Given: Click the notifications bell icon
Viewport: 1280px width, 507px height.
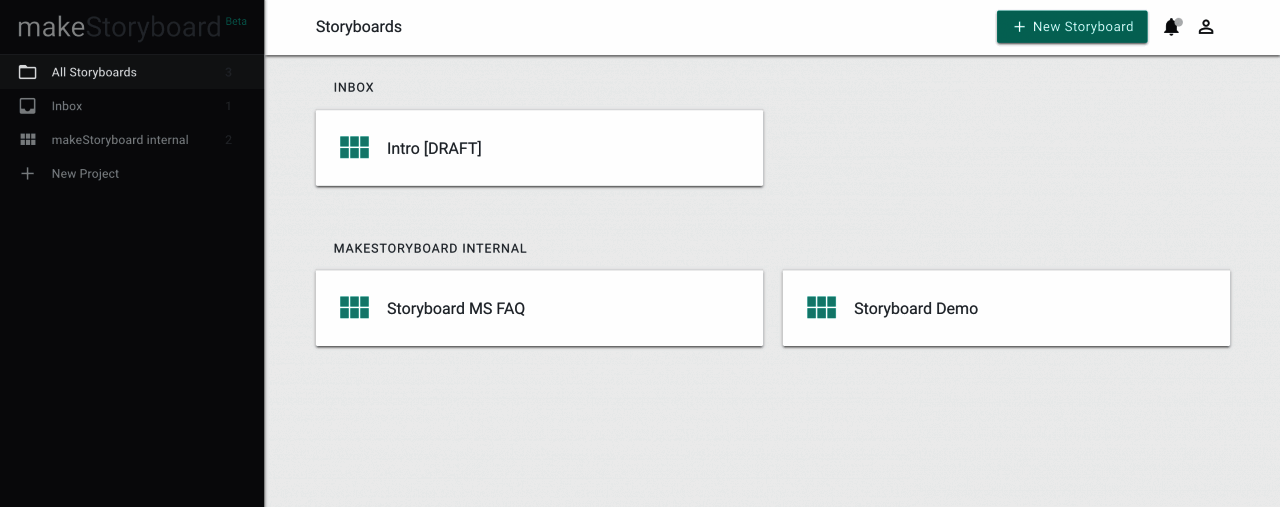Looking at the screenshot, I should [x=1171, y=27].
